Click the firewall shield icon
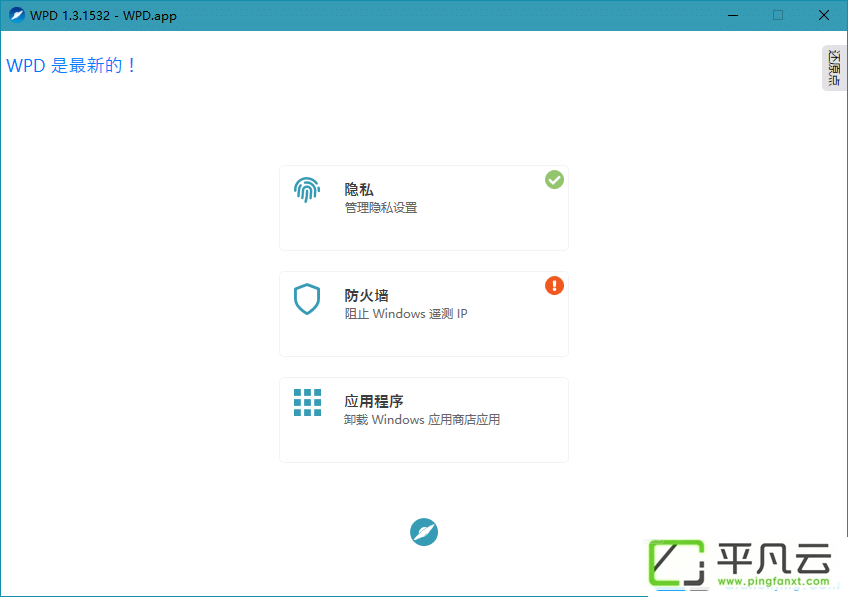 pos(307,298)
